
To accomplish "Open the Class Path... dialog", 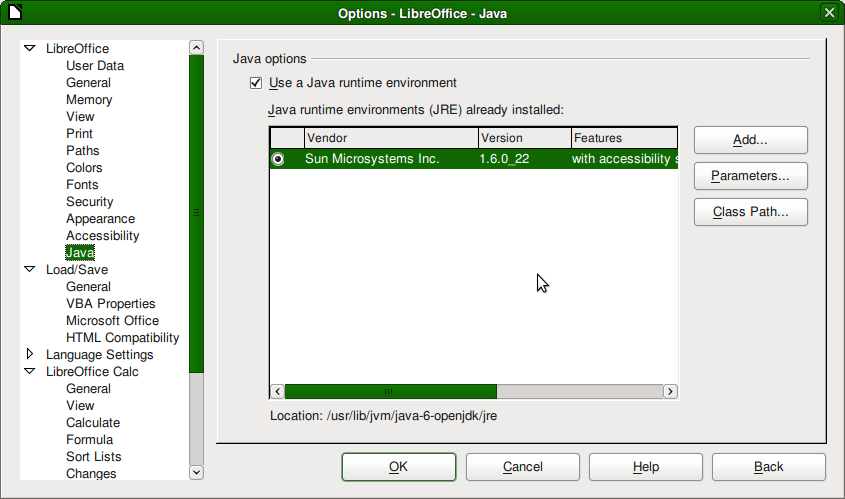I will pyautogui.click(x=751, y=212).
